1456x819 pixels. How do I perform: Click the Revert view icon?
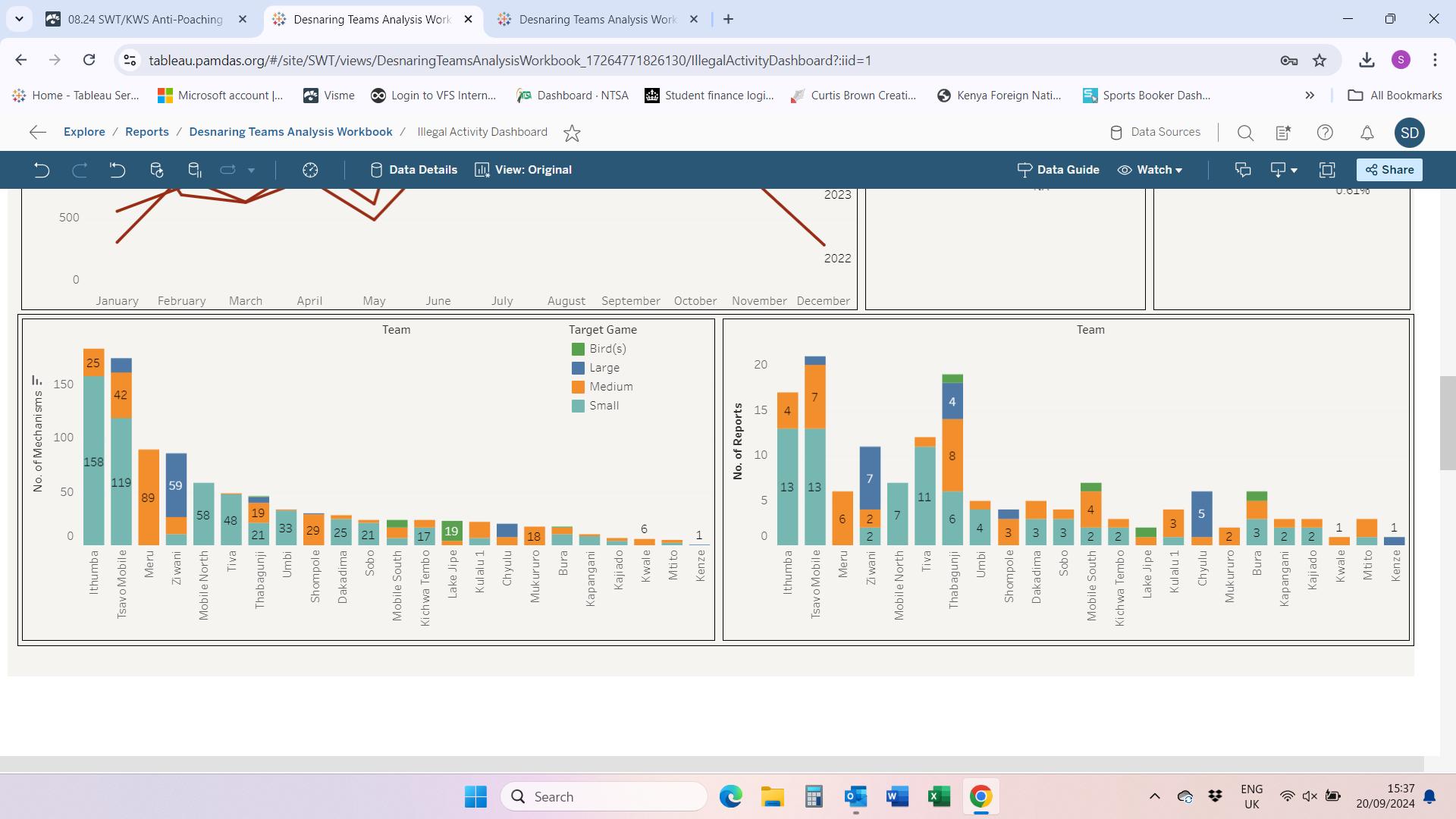[117, 170]
